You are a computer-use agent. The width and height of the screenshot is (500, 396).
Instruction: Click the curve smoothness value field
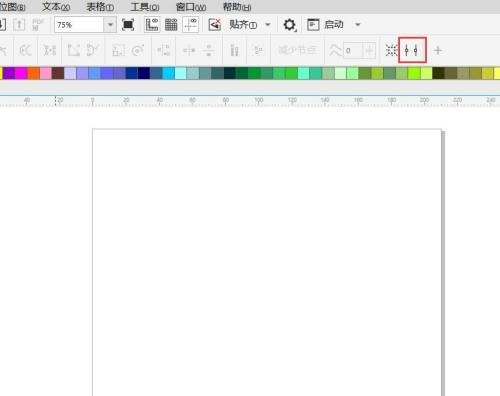click(353, 51)
